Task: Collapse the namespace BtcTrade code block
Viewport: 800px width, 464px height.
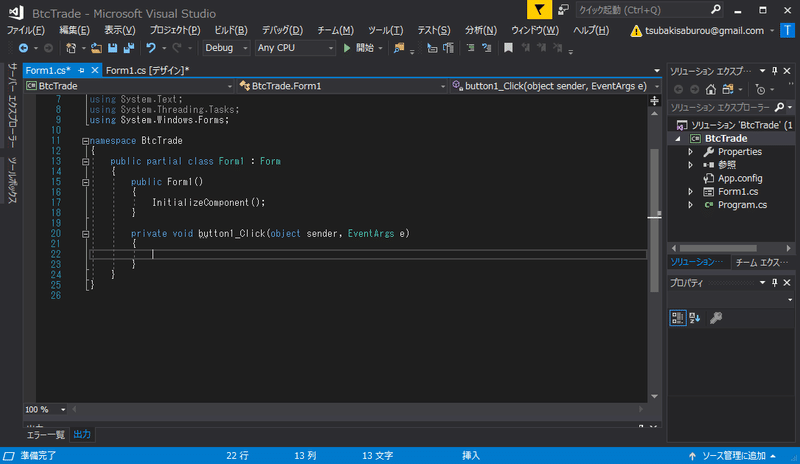Action: click(x=86, y=141)
